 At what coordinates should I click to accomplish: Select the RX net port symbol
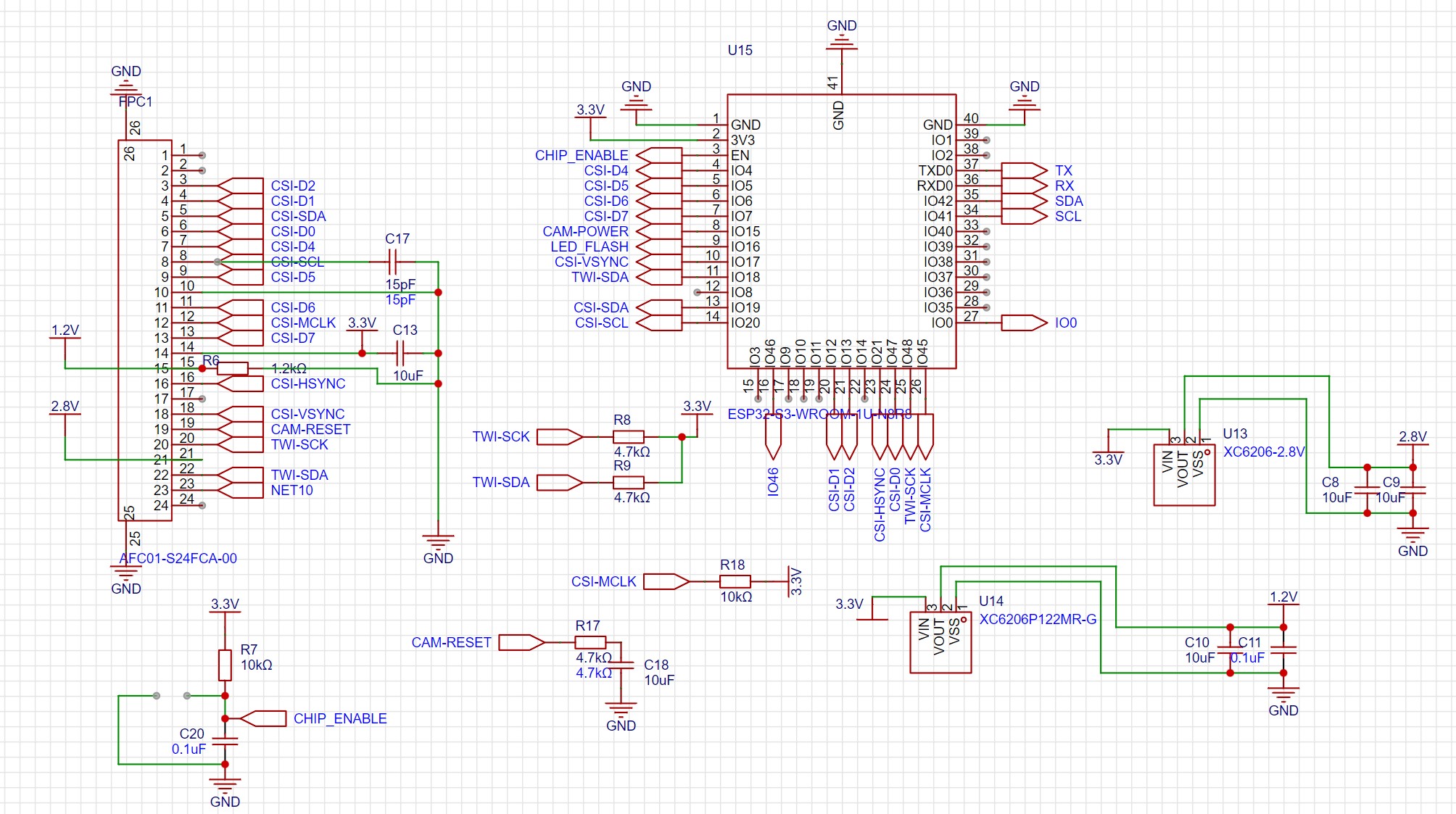click(1024, 186)
